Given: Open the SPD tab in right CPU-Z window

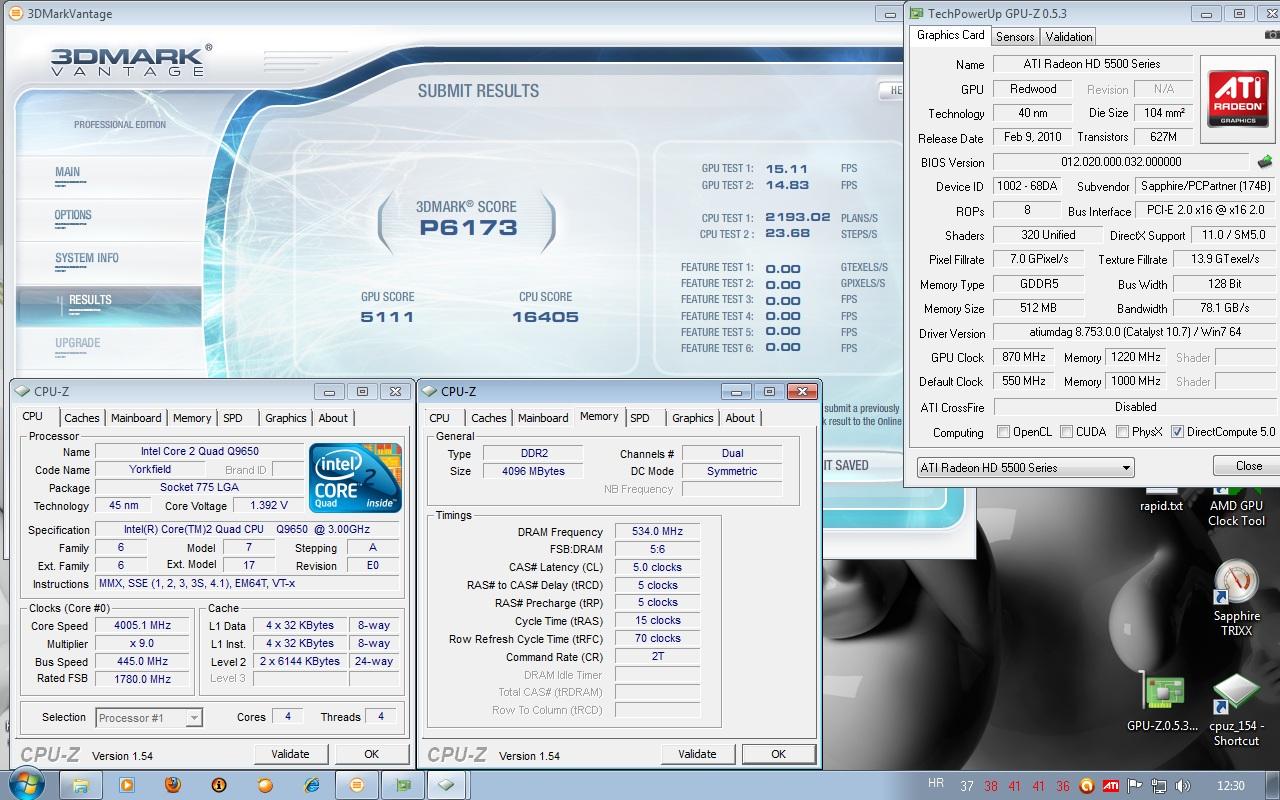Looking at the screenshot, I should [640, 418].
